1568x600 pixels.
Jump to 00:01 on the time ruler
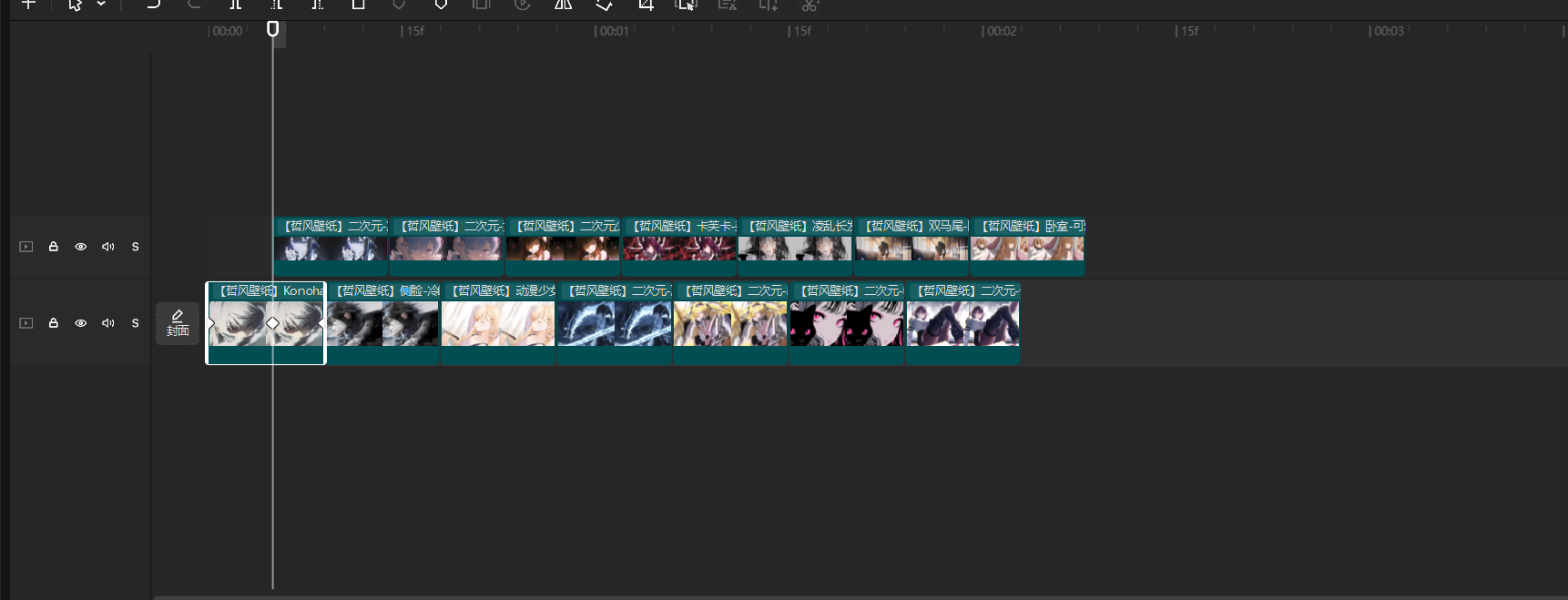[614, 31]
